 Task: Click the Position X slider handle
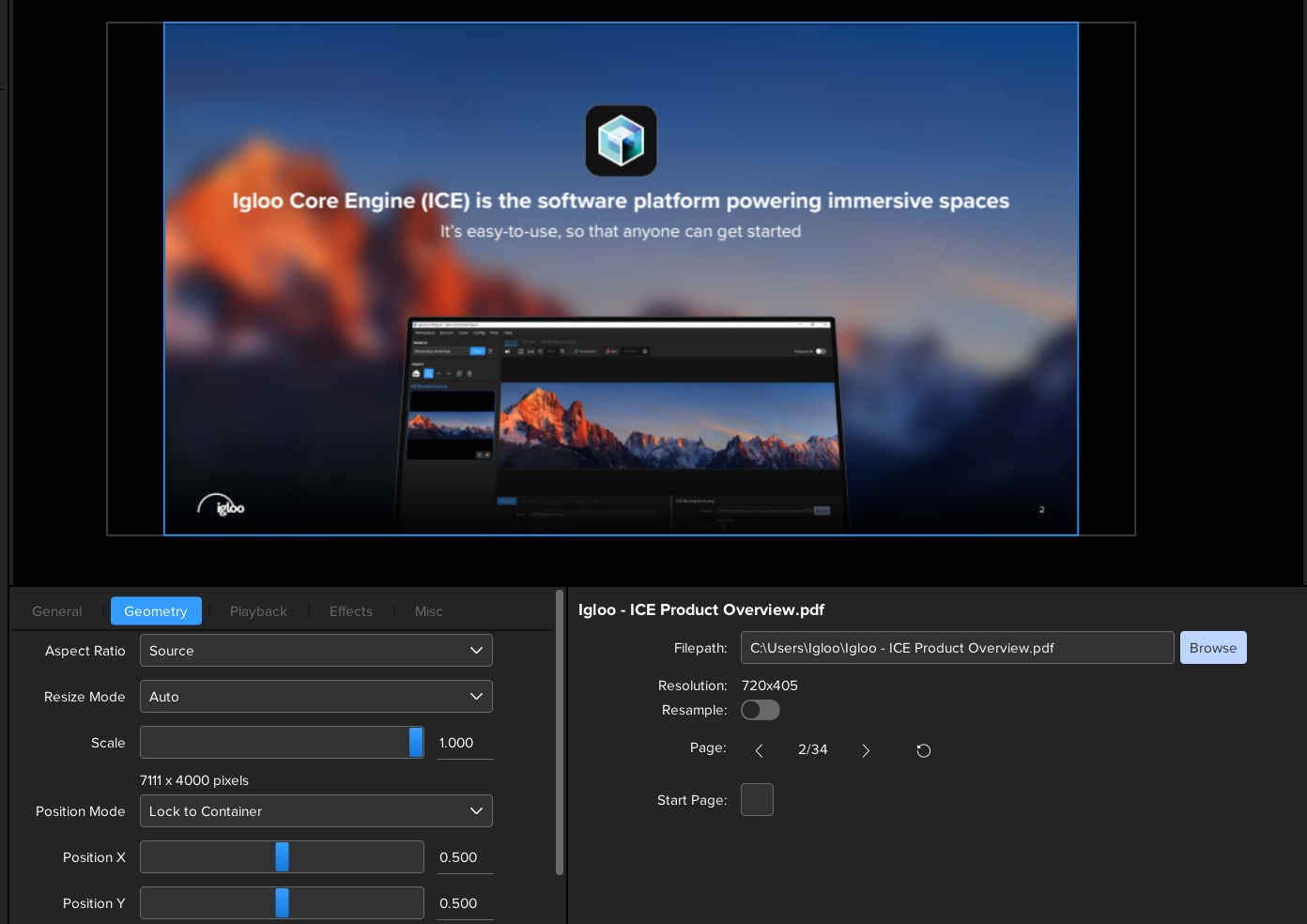(x=282, y=857)
